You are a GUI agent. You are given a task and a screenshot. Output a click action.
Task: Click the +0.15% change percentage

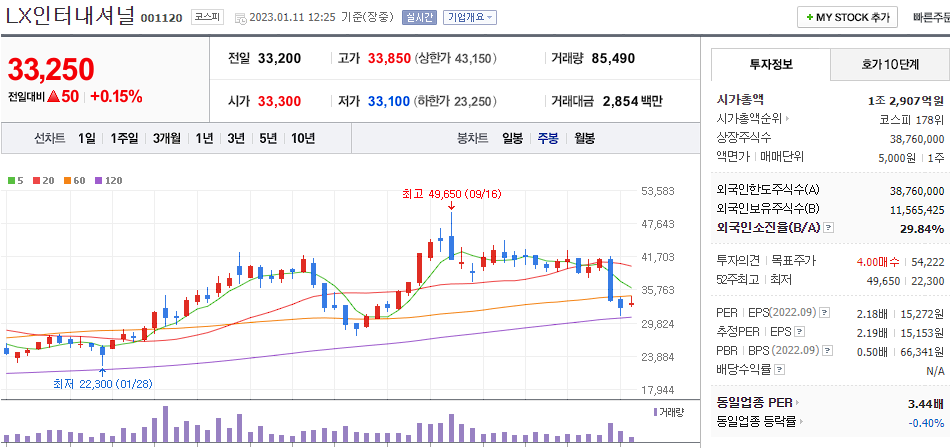(x=116, y=96)
